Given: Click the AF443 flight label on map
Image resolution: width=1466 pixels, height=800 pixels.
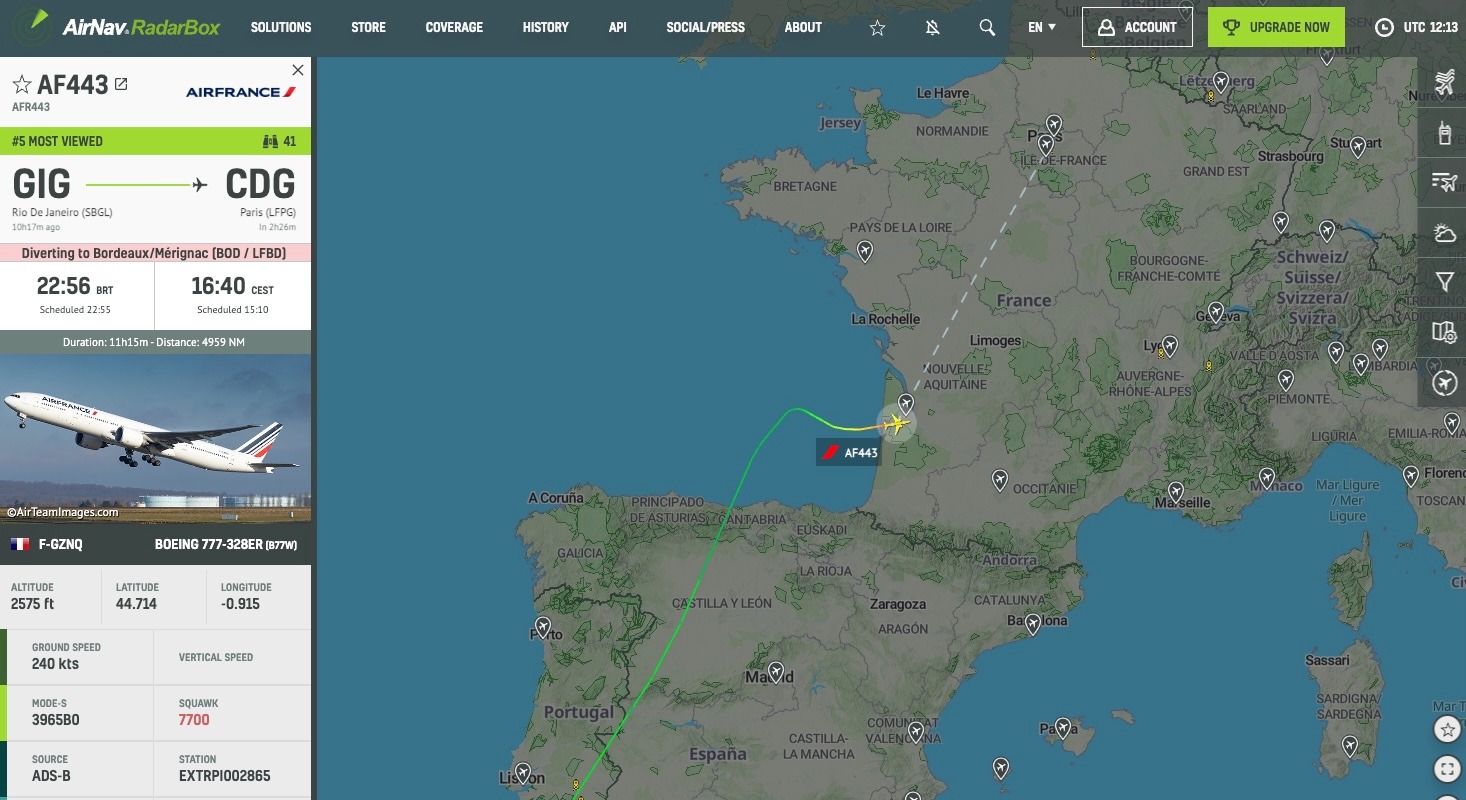Looking at the screenshot, I should pyautogui.click(x=850, y=453).
